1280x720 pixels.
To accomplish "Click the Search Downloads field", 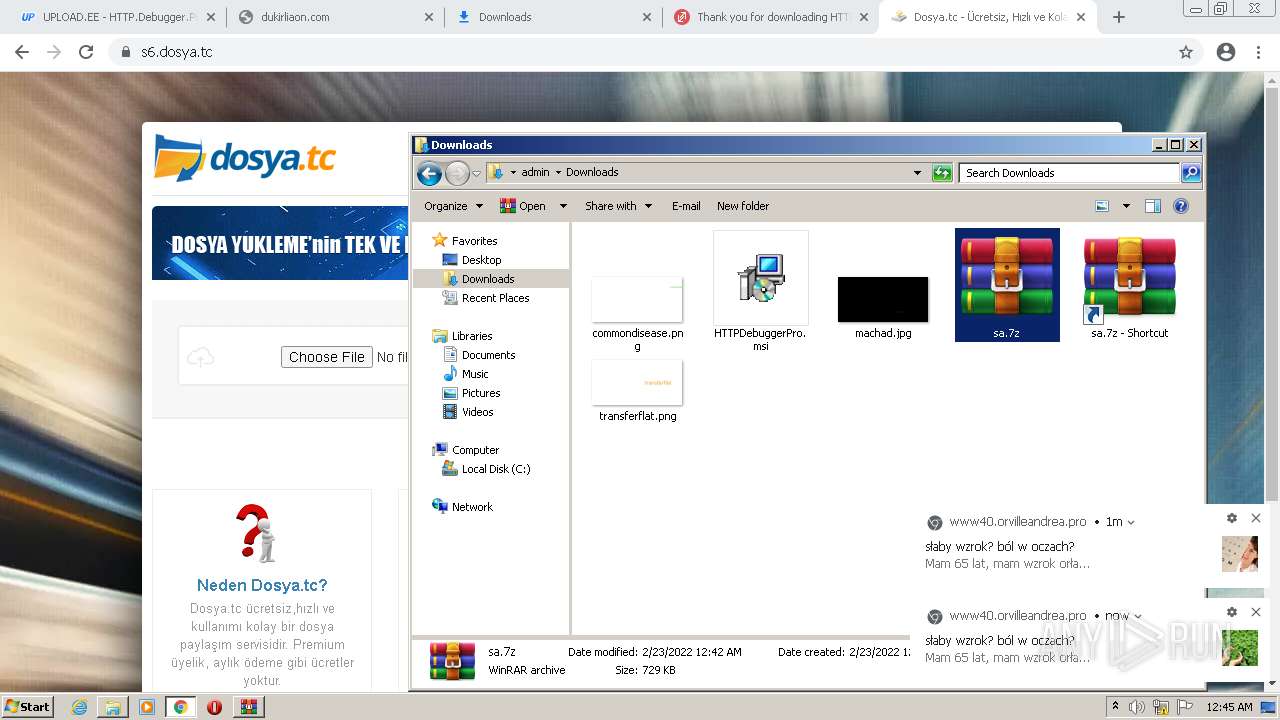I will [x=1069, y=173].
